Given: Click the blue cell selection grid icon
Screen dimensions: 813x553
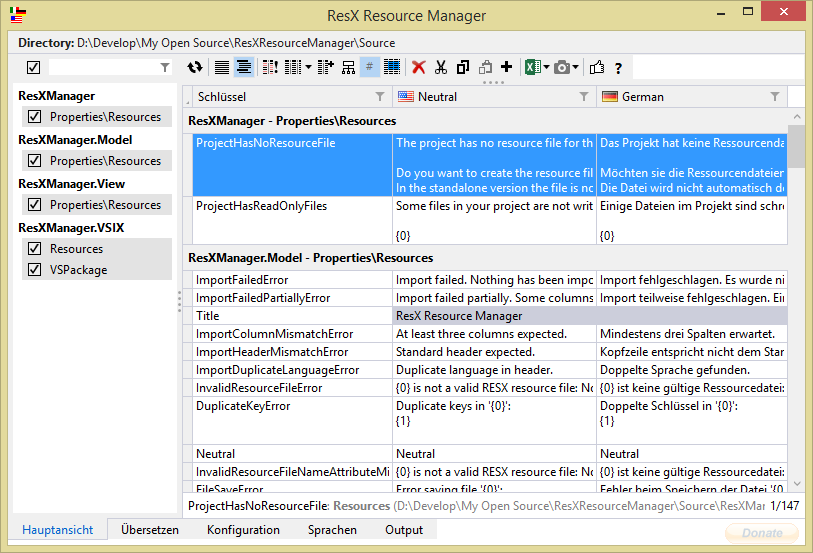Looking at the screenshot, I should click(x=392, y=67).
